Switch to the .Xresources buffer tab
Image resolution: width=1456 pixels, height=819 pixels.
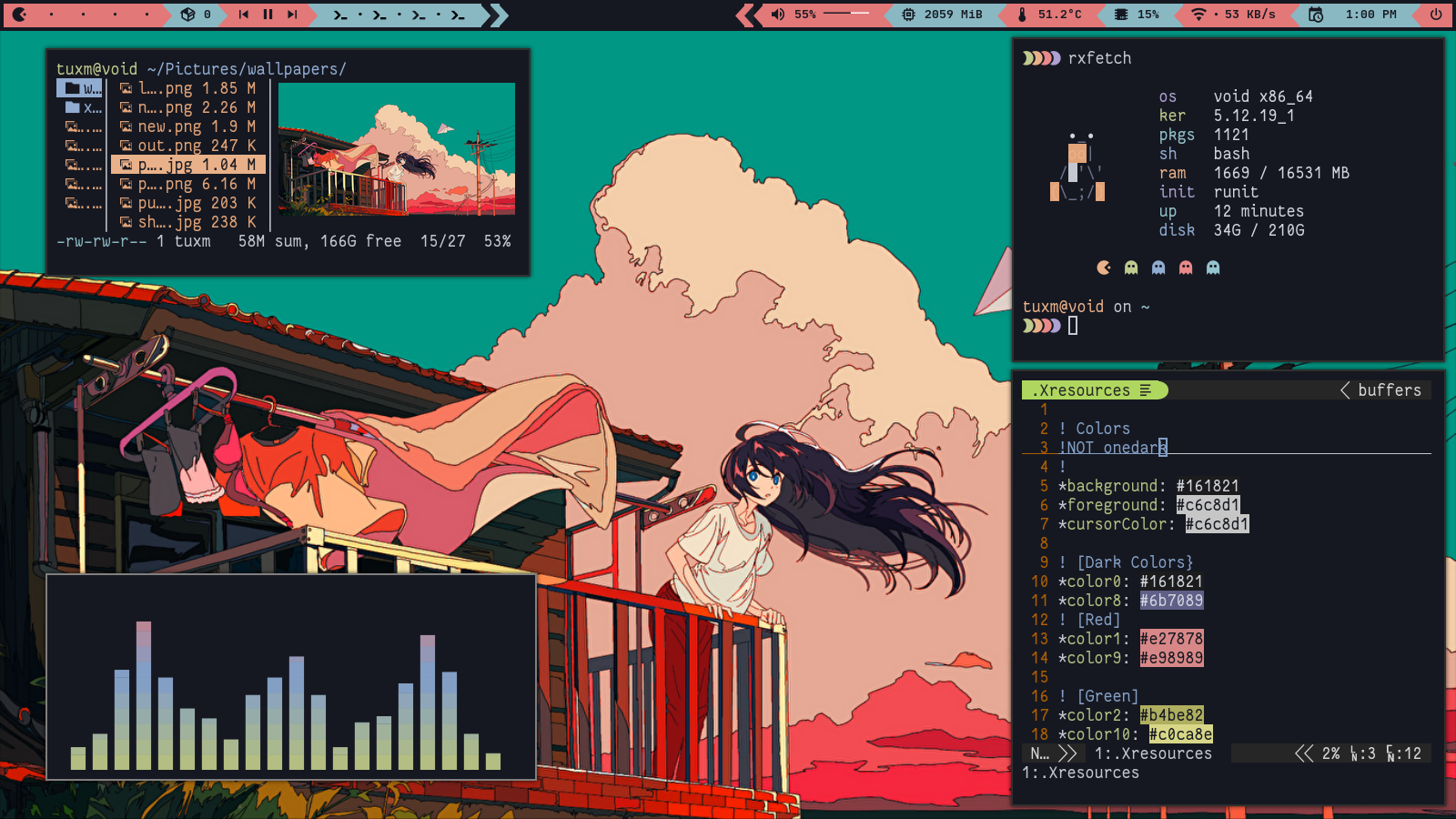point(1094,390)
